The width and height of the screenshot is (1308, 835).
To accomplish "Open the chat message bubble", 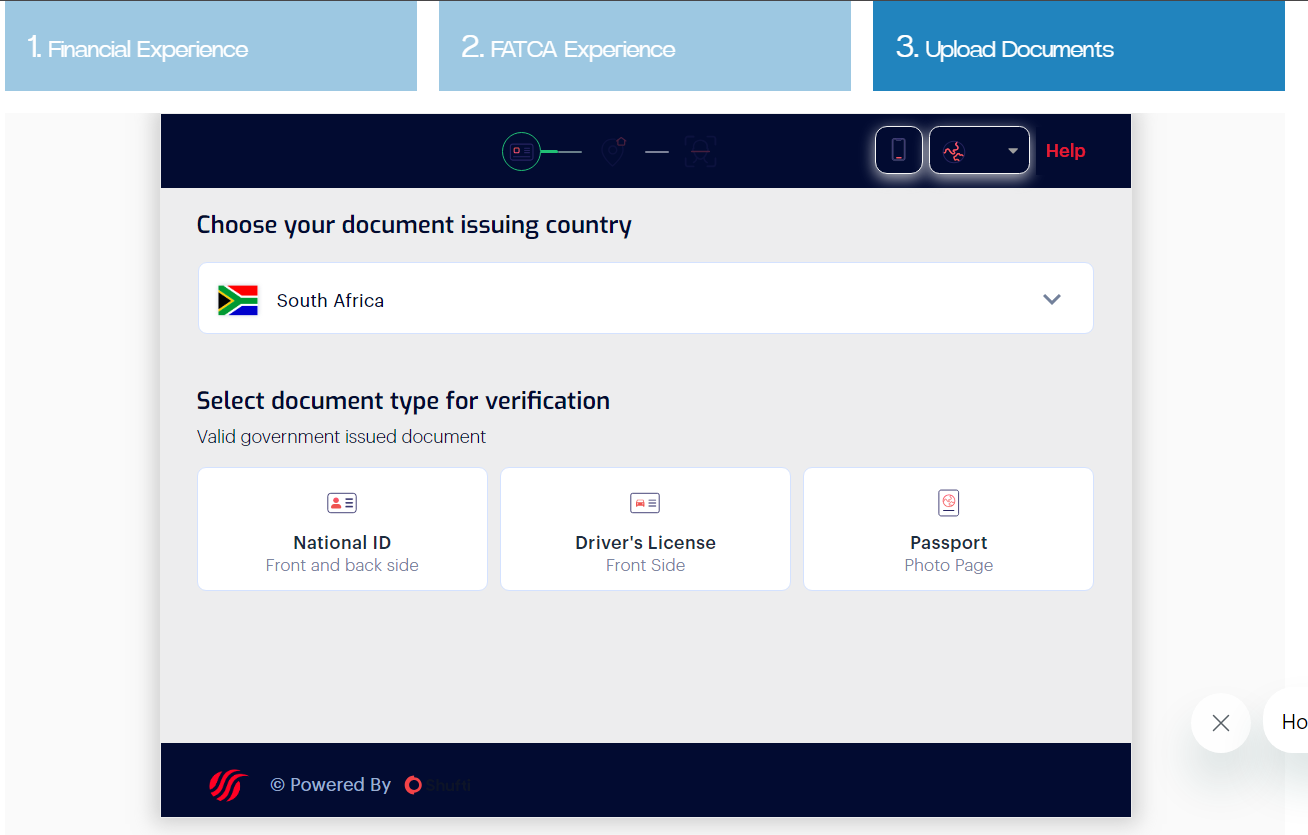I will tap(1290, 722).
